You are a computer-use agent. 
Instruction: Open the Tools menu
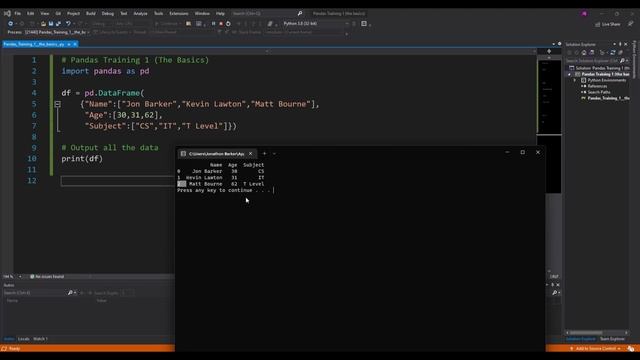tap(158, 13)
